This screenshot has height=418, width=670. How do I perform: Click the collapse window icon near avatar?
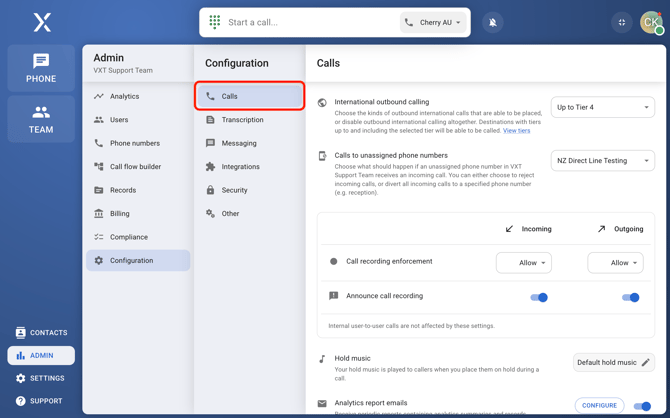coord(622,22)
